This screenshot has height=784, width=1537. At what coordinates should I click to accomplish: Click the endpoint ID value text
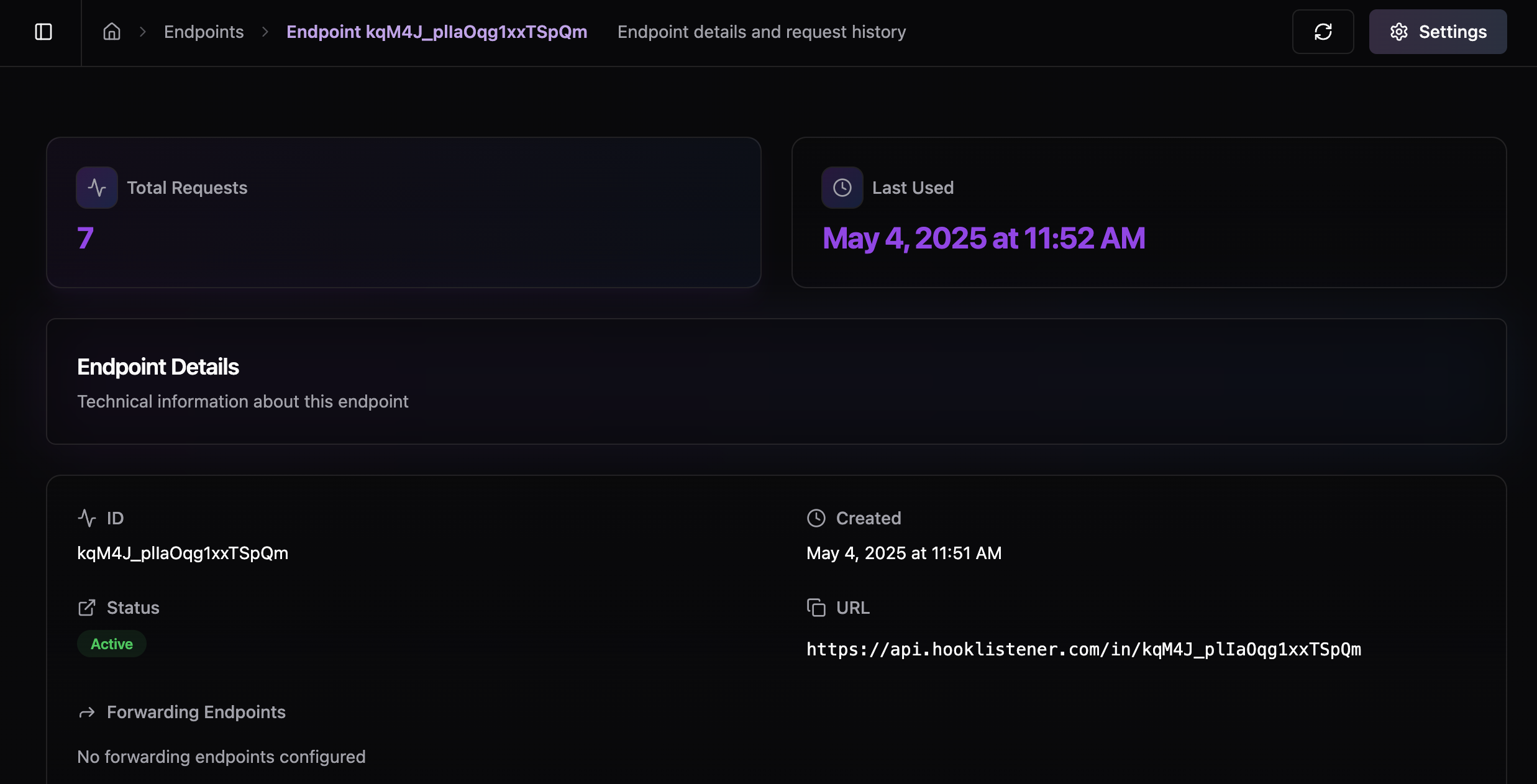point(183,553)
